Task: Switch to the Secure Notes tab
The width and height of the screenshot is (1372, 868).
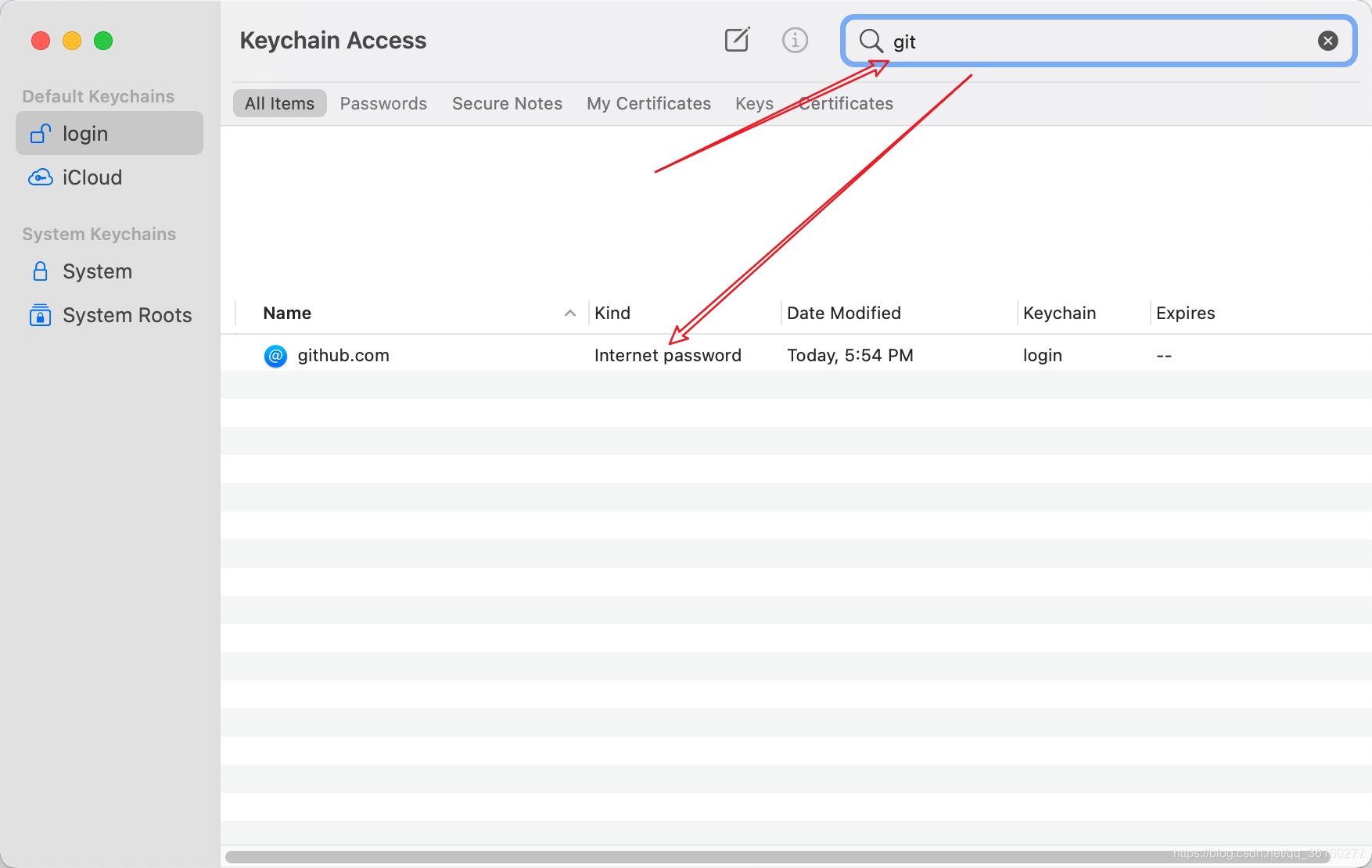Action: coord(507,103)
